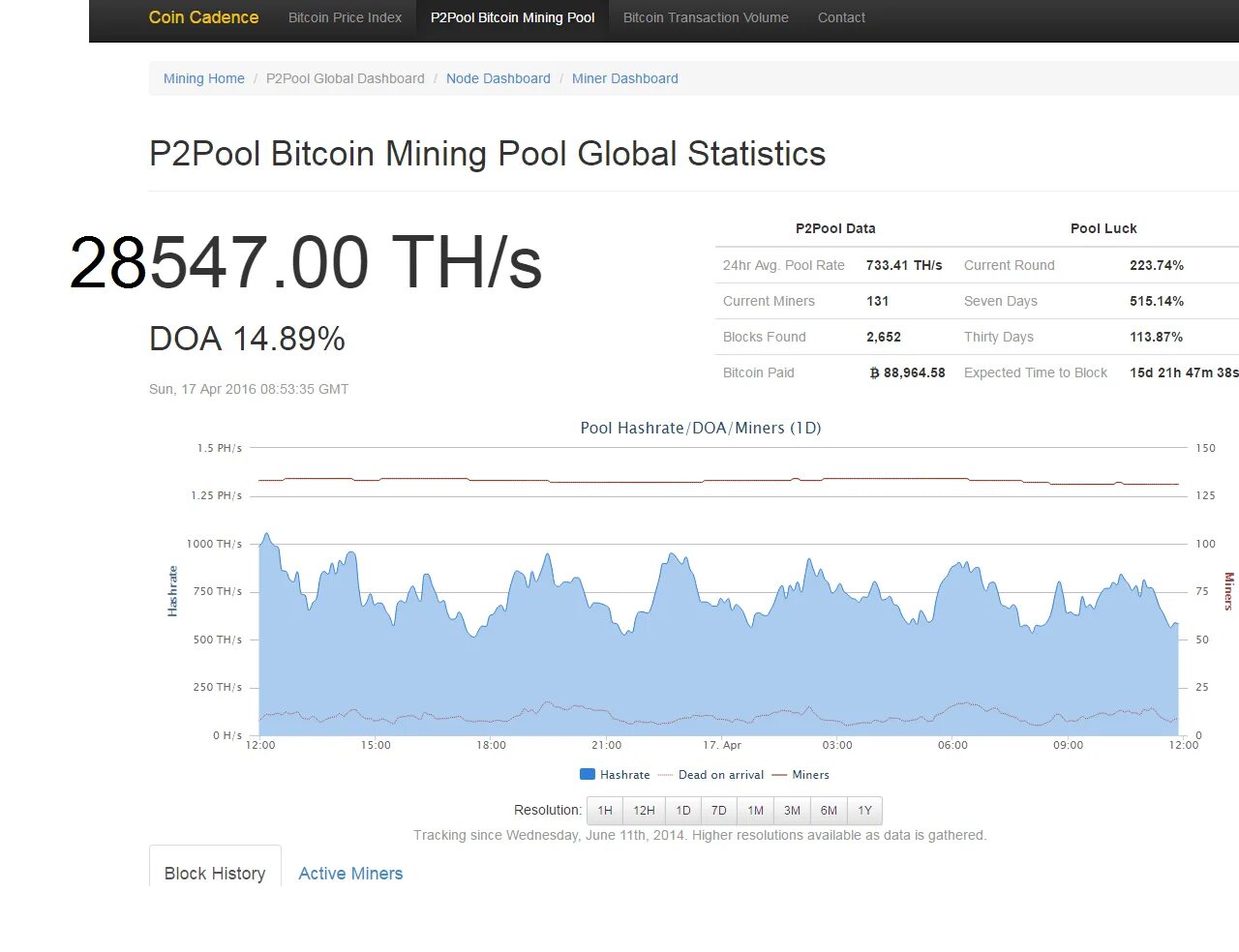This screenshot has height=952, width=1239.
Task: Set chart resolution to 6M
Action: point(830,811)
